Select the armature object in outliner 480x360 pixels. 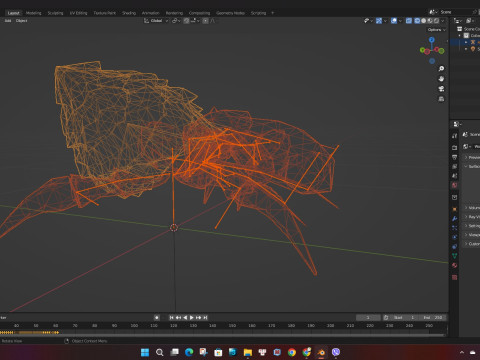click(473, 42)
